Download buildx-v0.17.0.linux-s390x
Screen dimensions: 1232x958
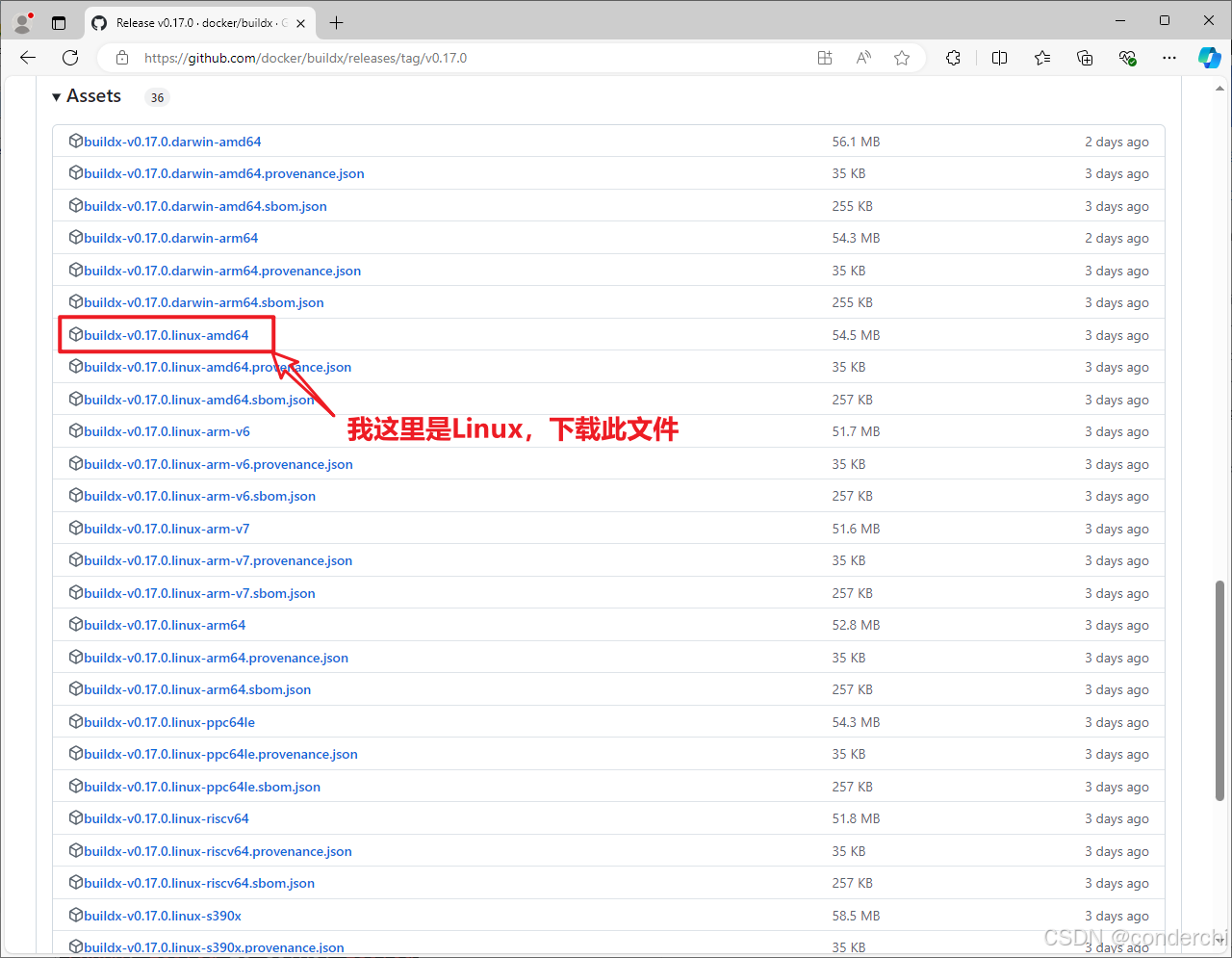[163, 916]
